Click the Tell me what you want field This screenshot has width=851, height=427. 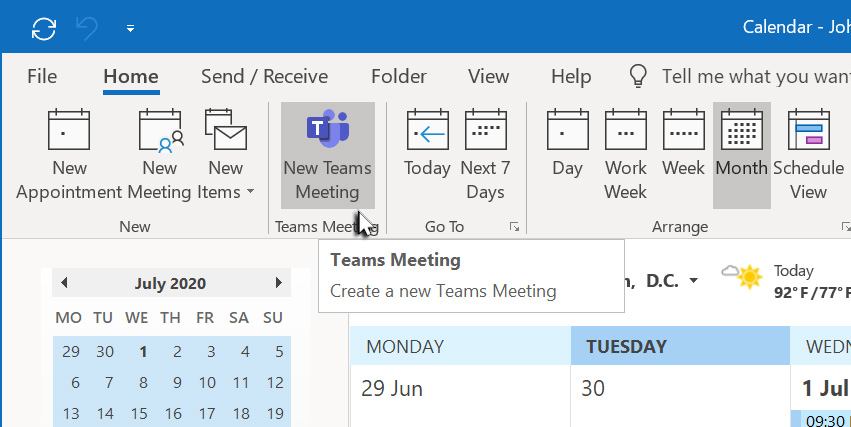(x=750, y=76)
